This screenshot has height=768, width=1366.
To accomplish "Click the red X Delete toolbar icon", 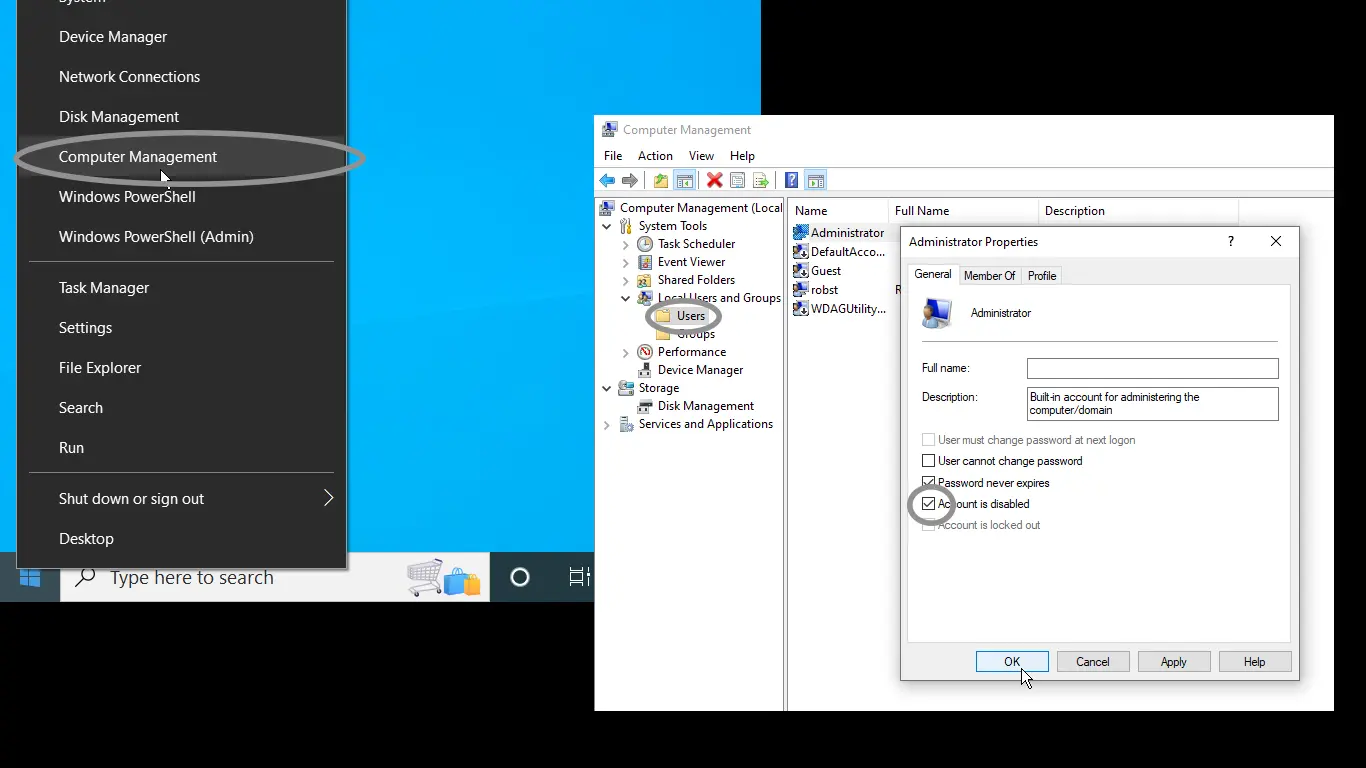I will pyautogui.click(x=714, y=181).
